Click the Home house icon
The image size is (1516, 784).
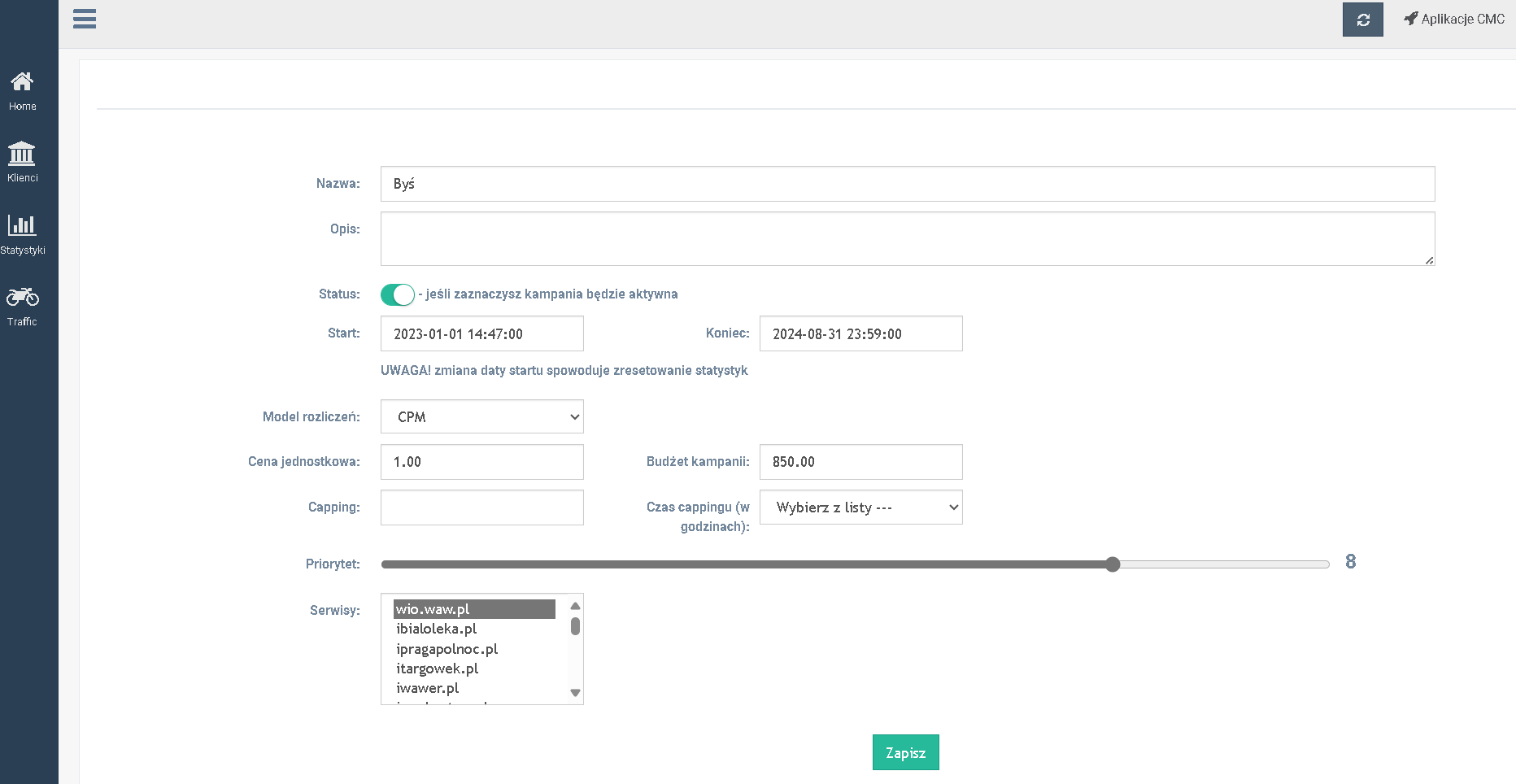[x=22, y=81]
